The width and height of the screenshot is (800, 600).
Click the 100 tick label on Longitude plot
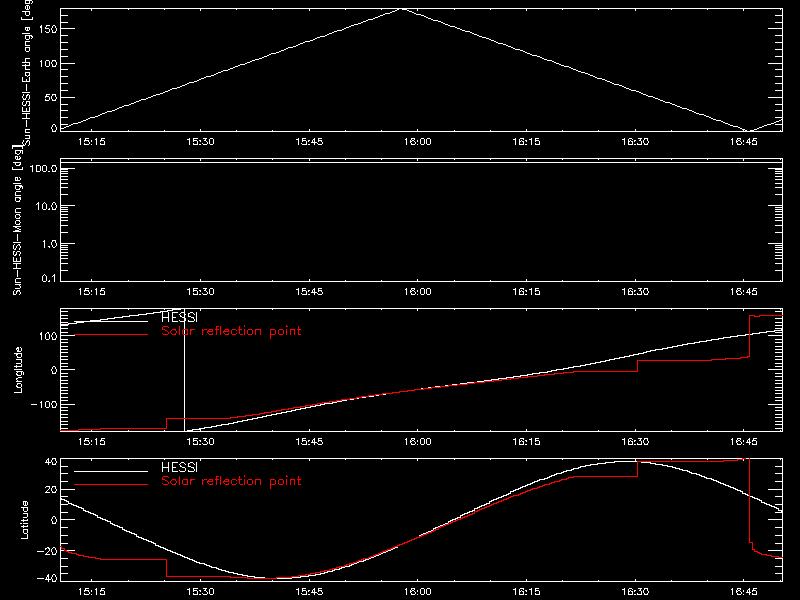point(48,336)
